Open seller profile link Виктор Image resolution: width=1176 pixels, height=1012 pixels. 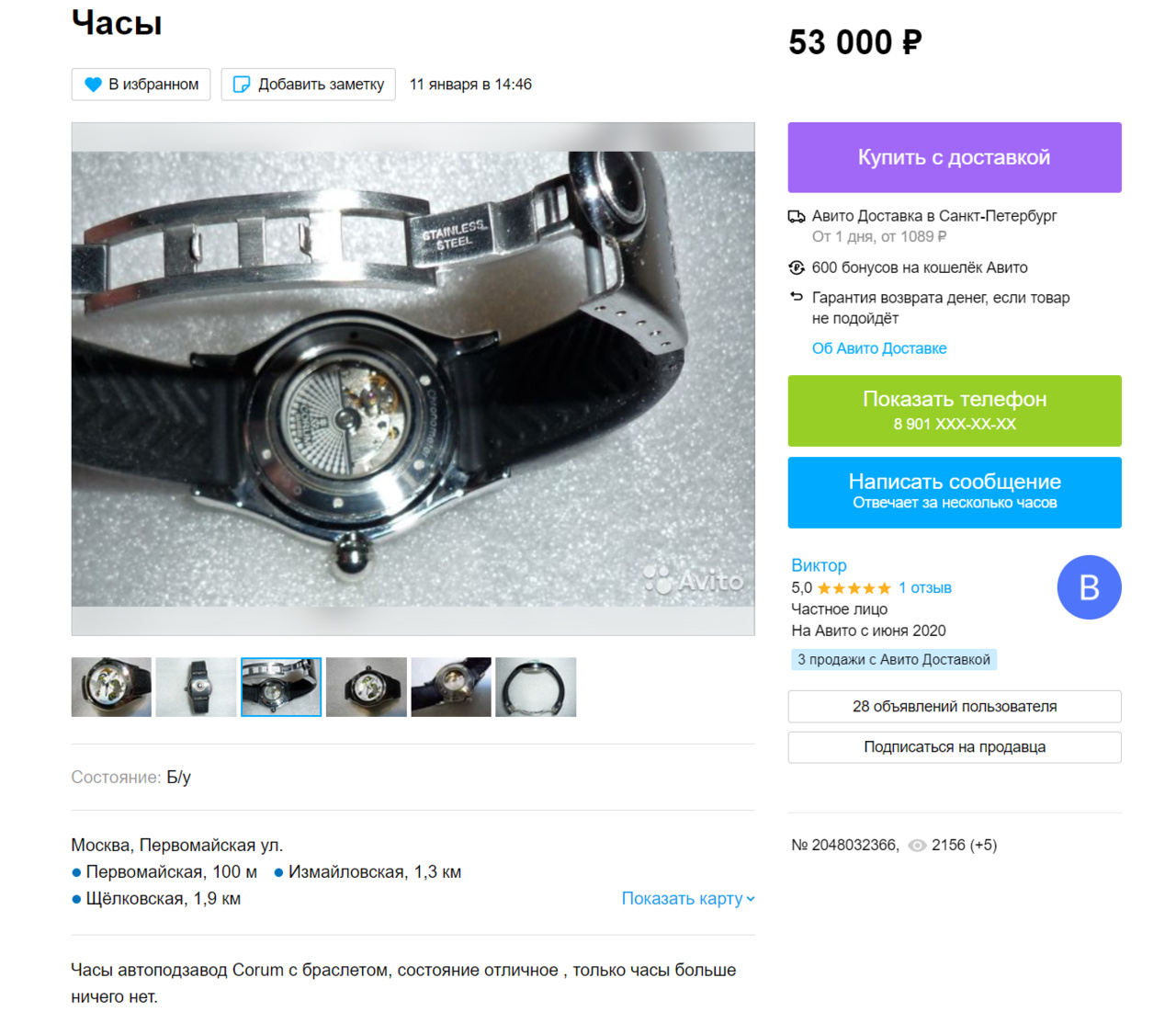coord(819,565)
